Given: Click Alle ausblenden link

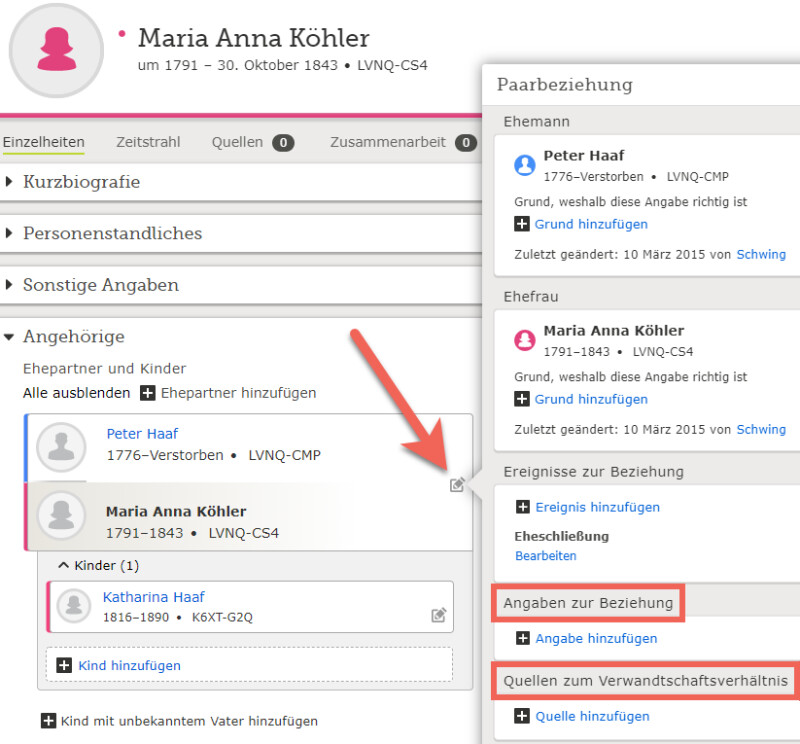Looking at the screenshot, I should [77, 393].
